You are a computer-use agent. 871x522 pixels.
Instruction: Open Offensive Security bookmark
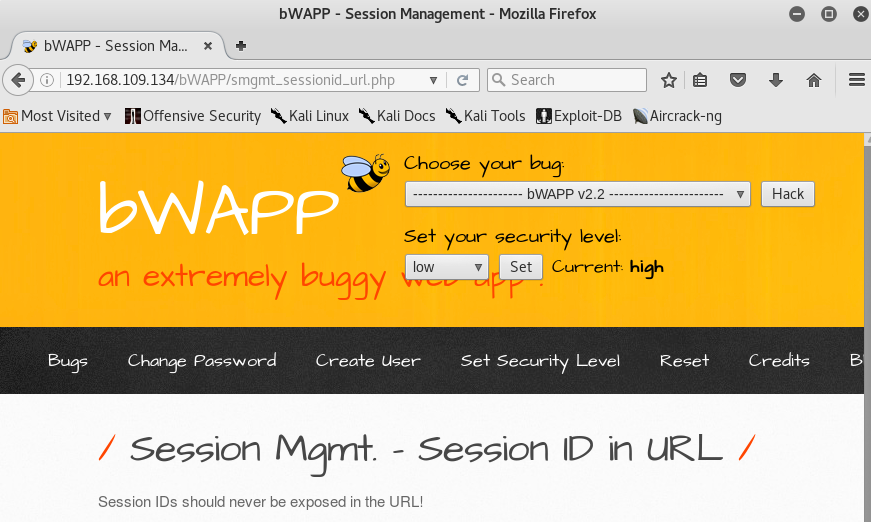[x=193, y=116]
